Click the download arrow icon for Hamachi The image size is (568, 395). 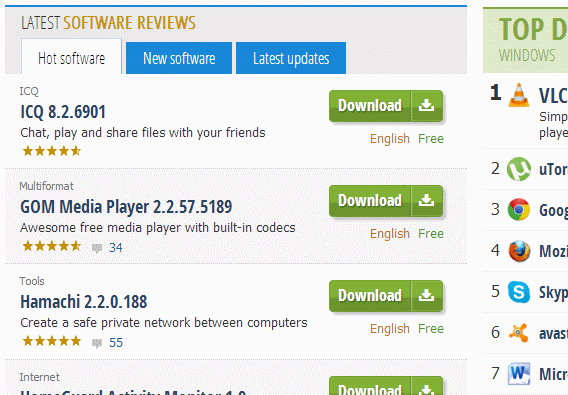tap(427, 296)
